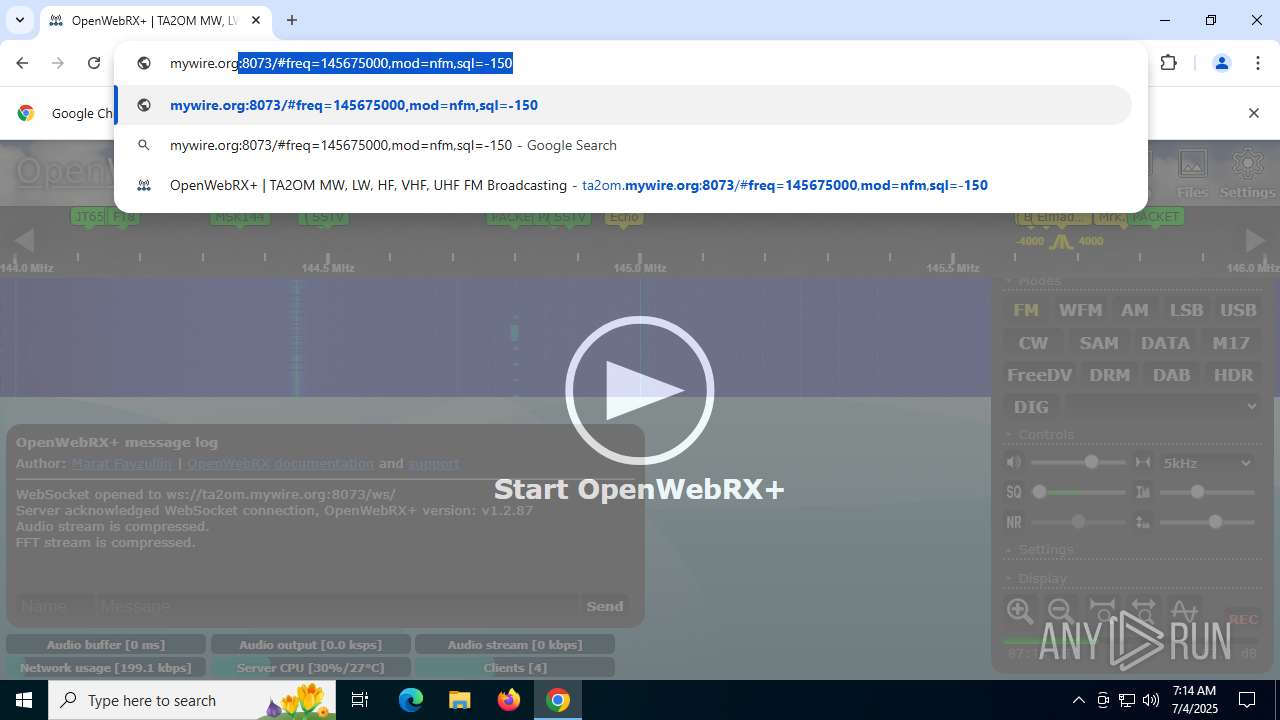Open the digital mode selection dropdown
This screenshot has height=720, width=1280.
1163,406
